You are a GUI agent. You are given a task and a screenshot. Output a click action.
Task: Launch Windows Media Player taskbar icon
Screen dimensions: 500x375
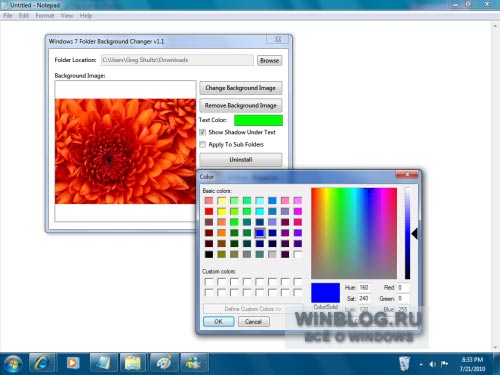(72, 363)
